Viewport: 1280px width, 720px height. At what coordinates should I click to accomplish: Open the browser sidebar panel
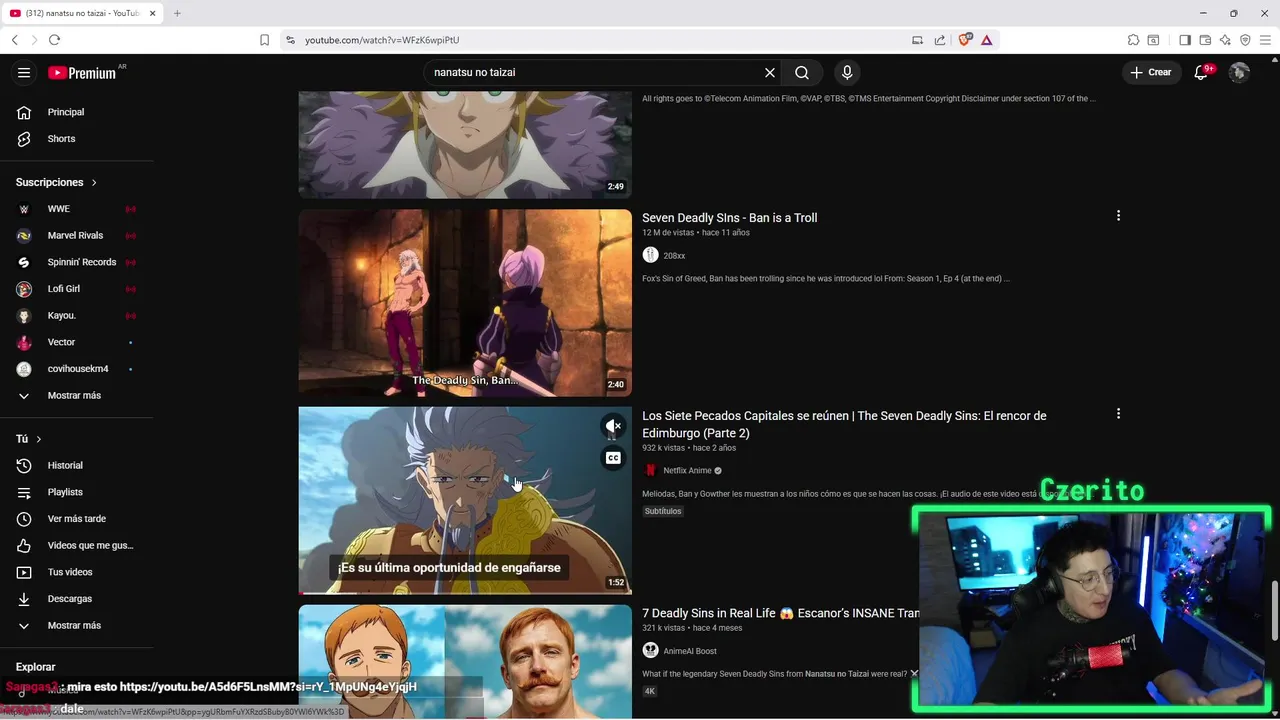(x=1185, y=40)
